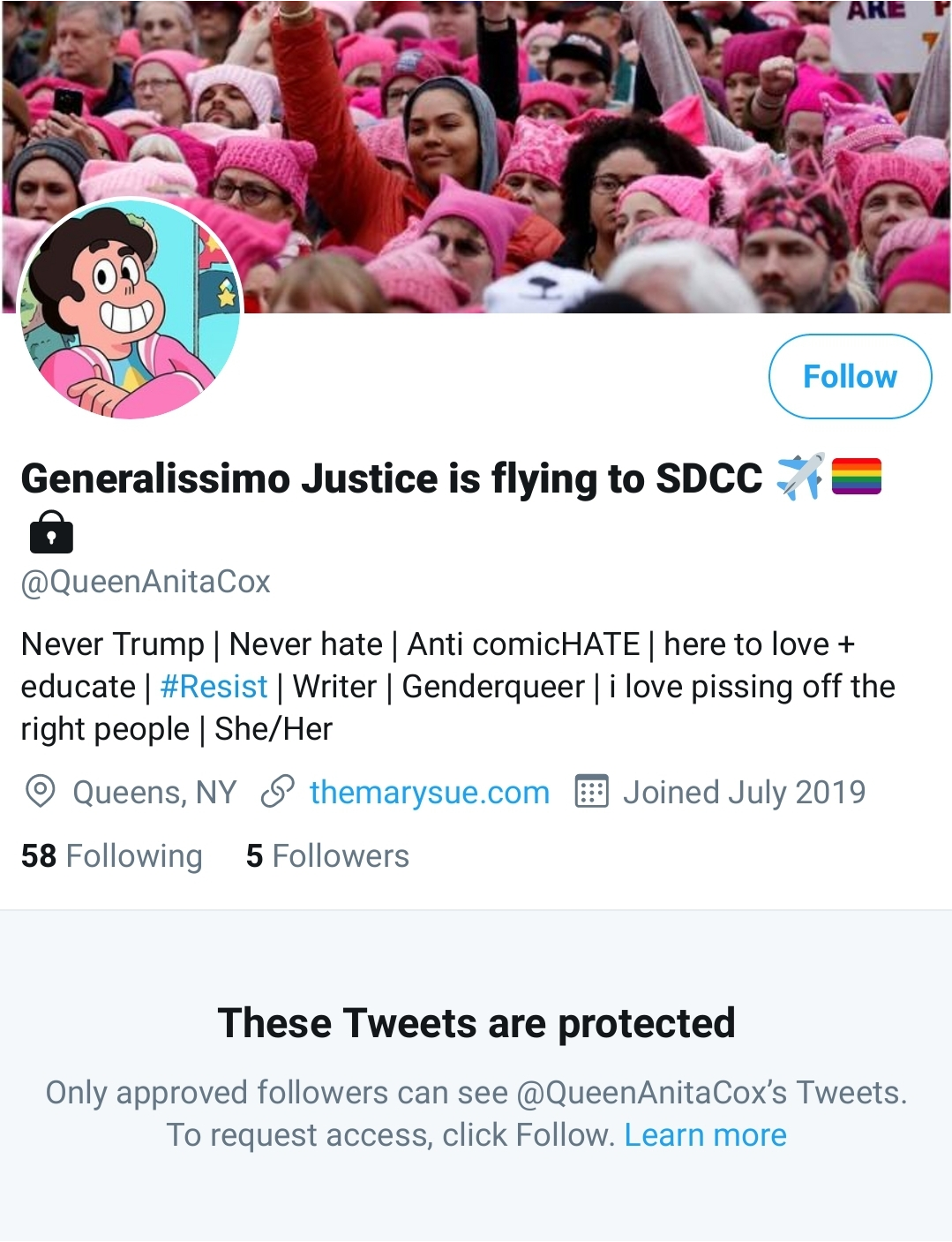Click the location pin icon

tap(41, 792)
